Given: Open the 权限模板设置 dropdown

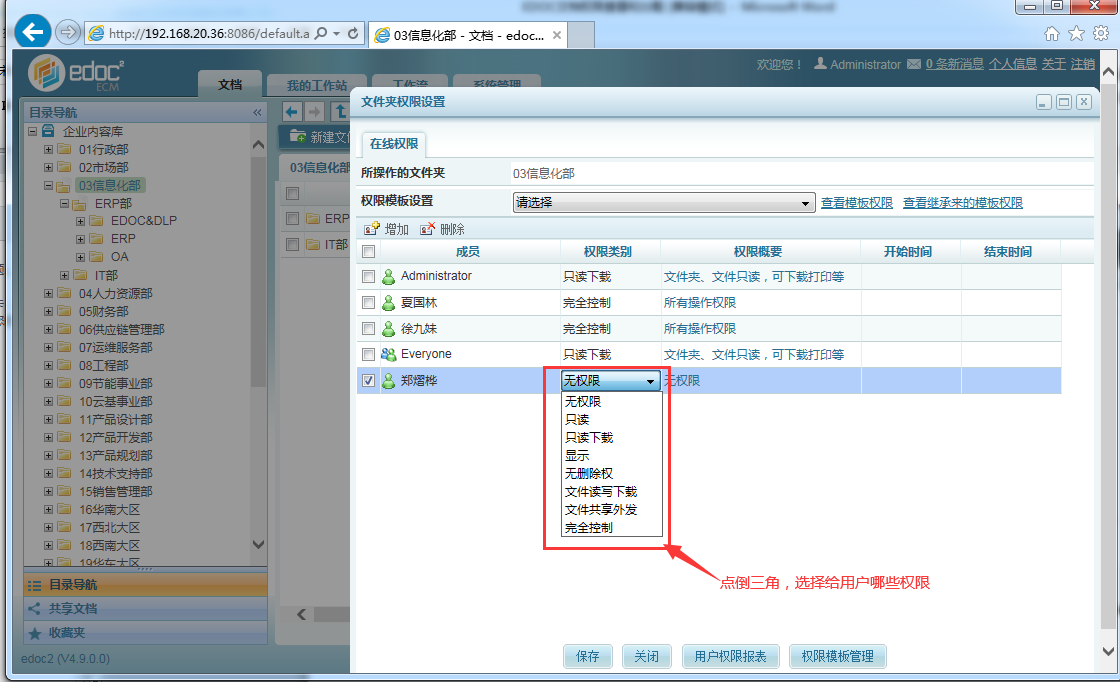Looking at the screenshot, I should pos(664,203).
